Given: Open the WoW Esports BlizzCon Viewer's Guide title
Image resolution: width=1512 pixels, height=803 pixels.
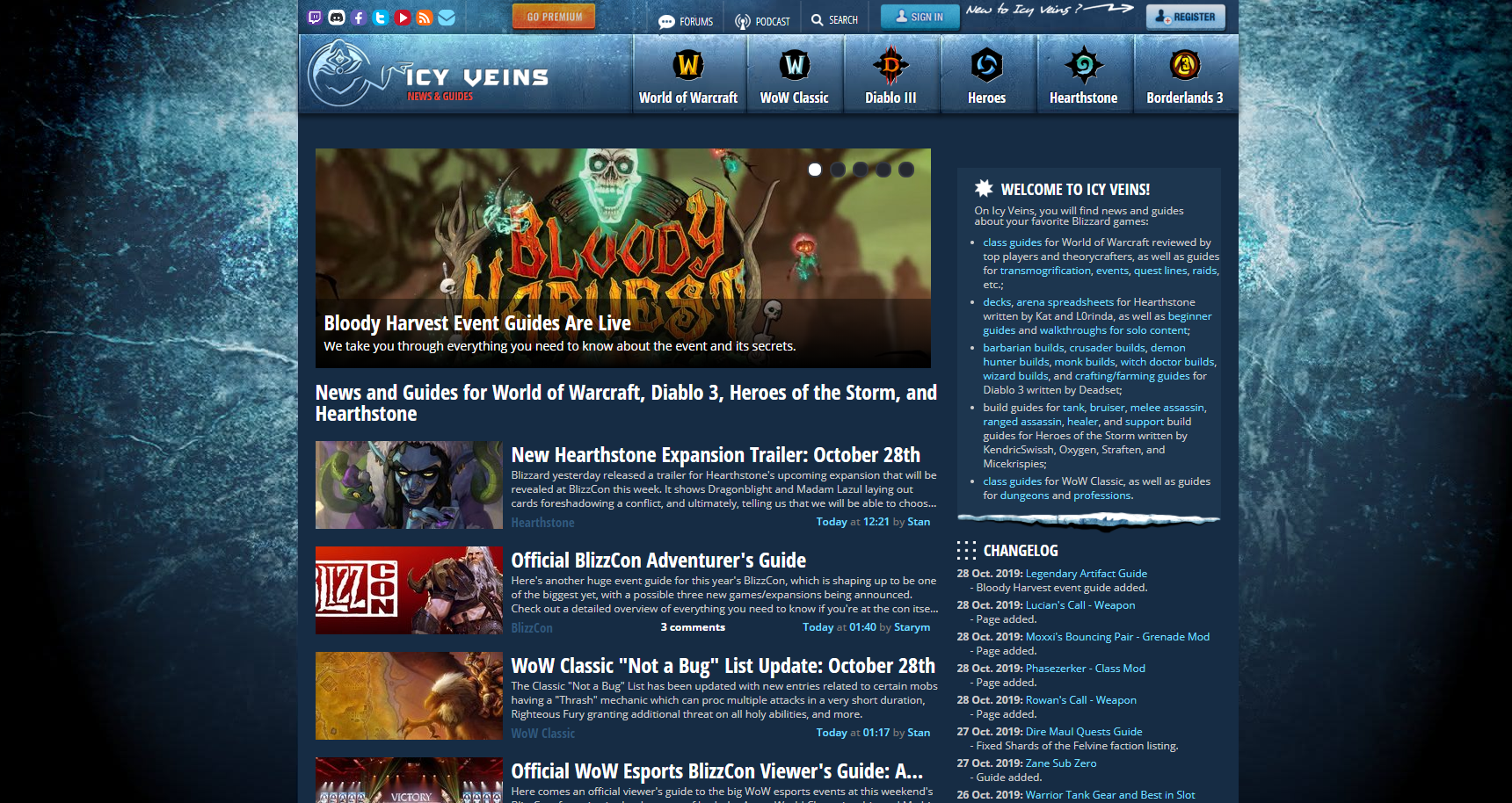Looking at the screenshot, I should pos(717,771).
